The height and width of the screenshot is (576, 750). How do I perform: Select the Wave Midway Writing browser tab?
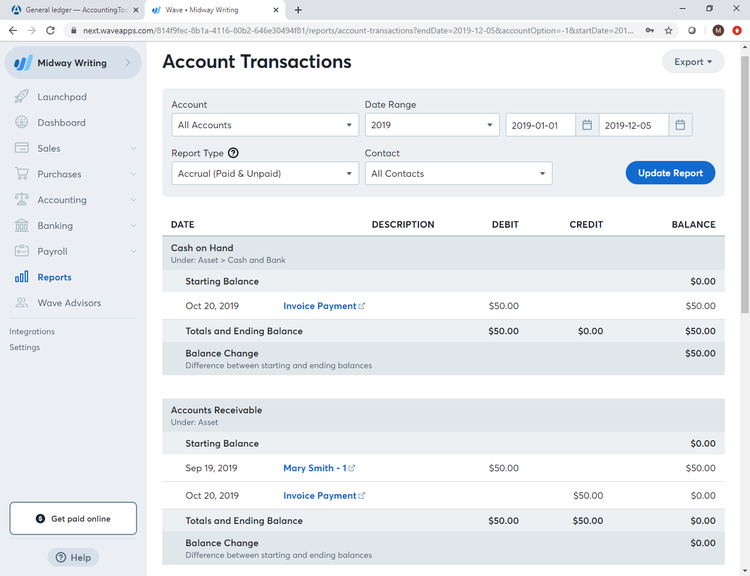(214, 10)
